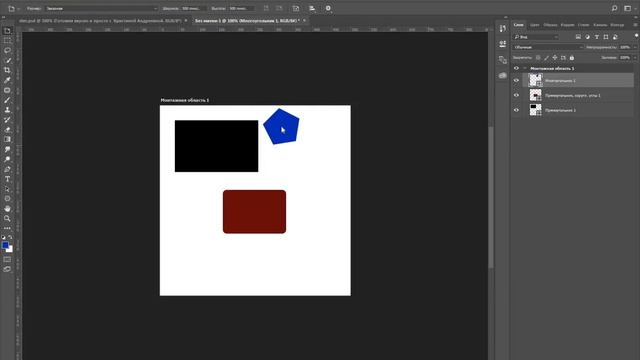Toggle Lock all padlock icon
This screenshot has width=640, height=360.
[x=571, y=58]
